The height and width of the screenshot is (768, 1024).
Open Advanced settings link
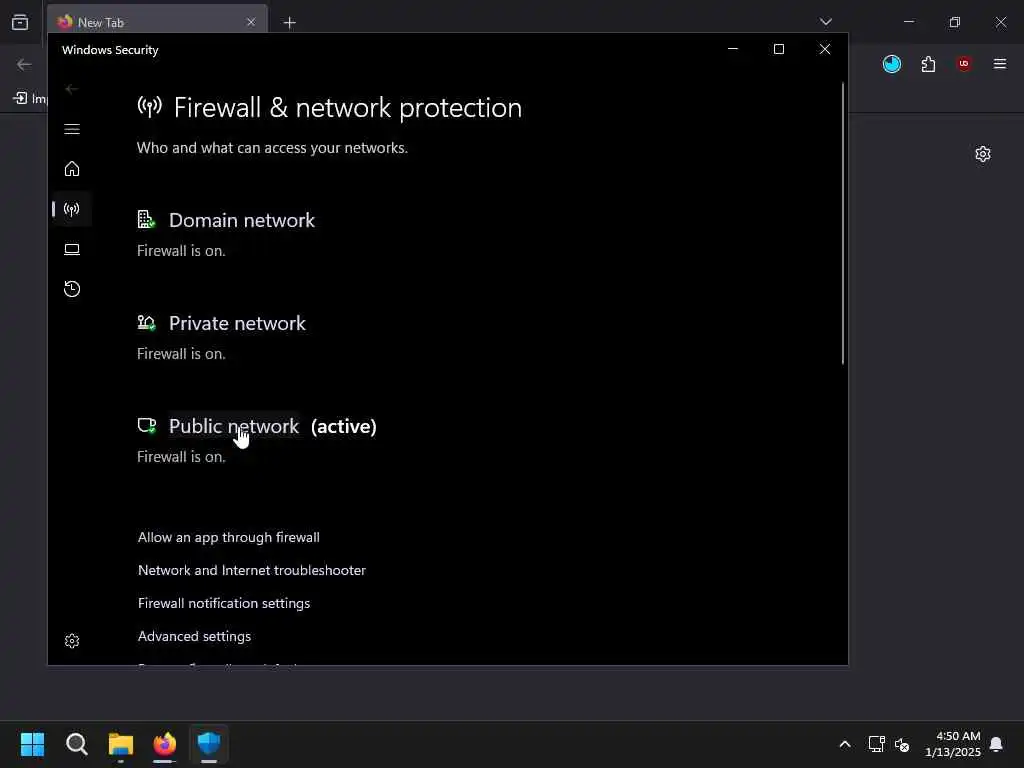click(x=194, y=636)
